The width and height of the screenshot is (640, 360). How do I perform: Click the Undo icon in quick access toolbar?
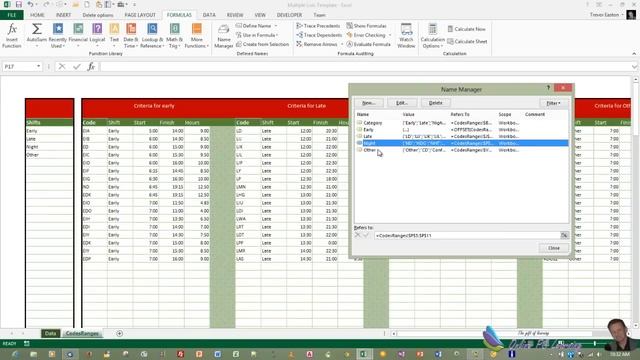pyautogui.click(x=31, y=4)
